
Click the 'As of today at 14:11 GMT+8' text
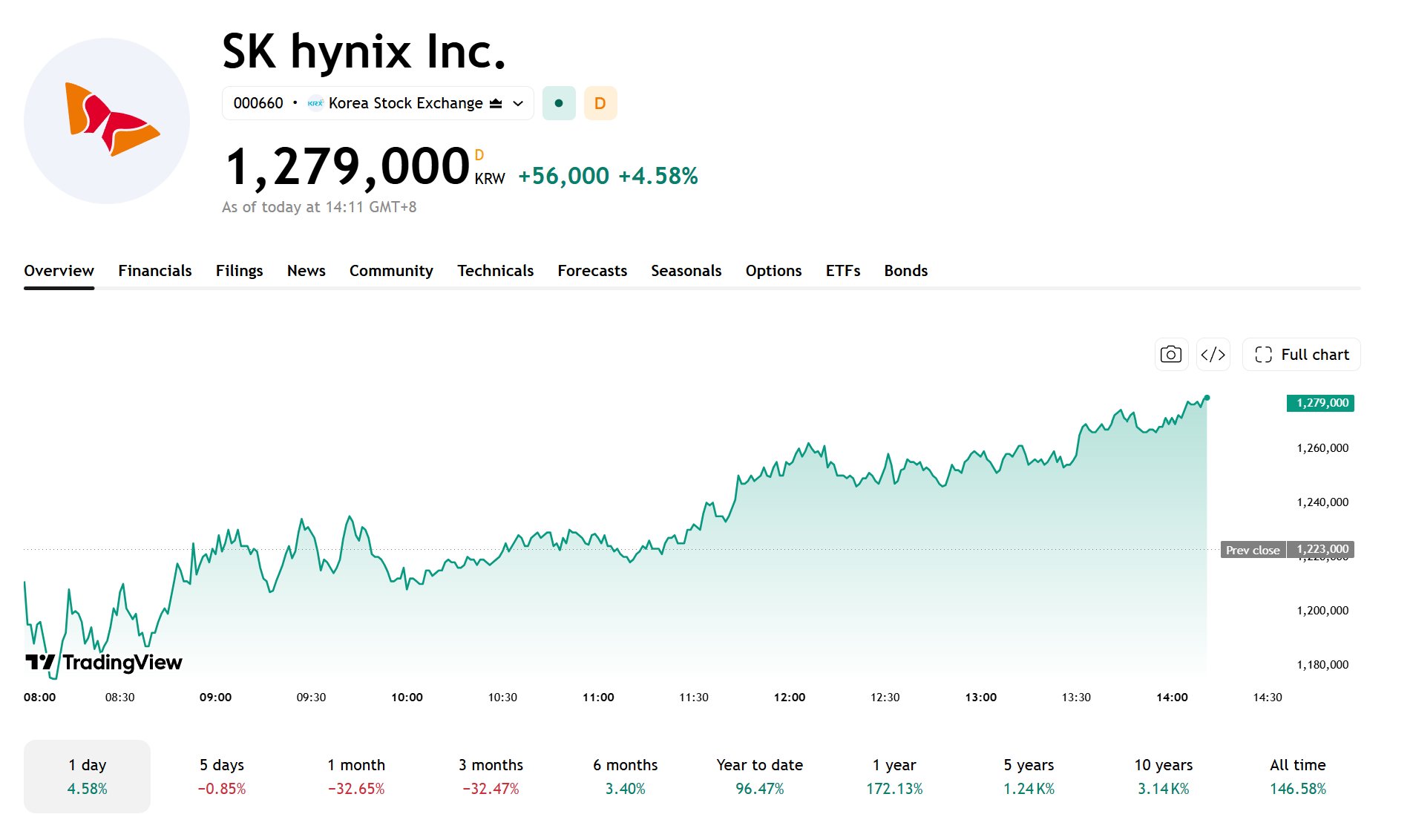319,207
